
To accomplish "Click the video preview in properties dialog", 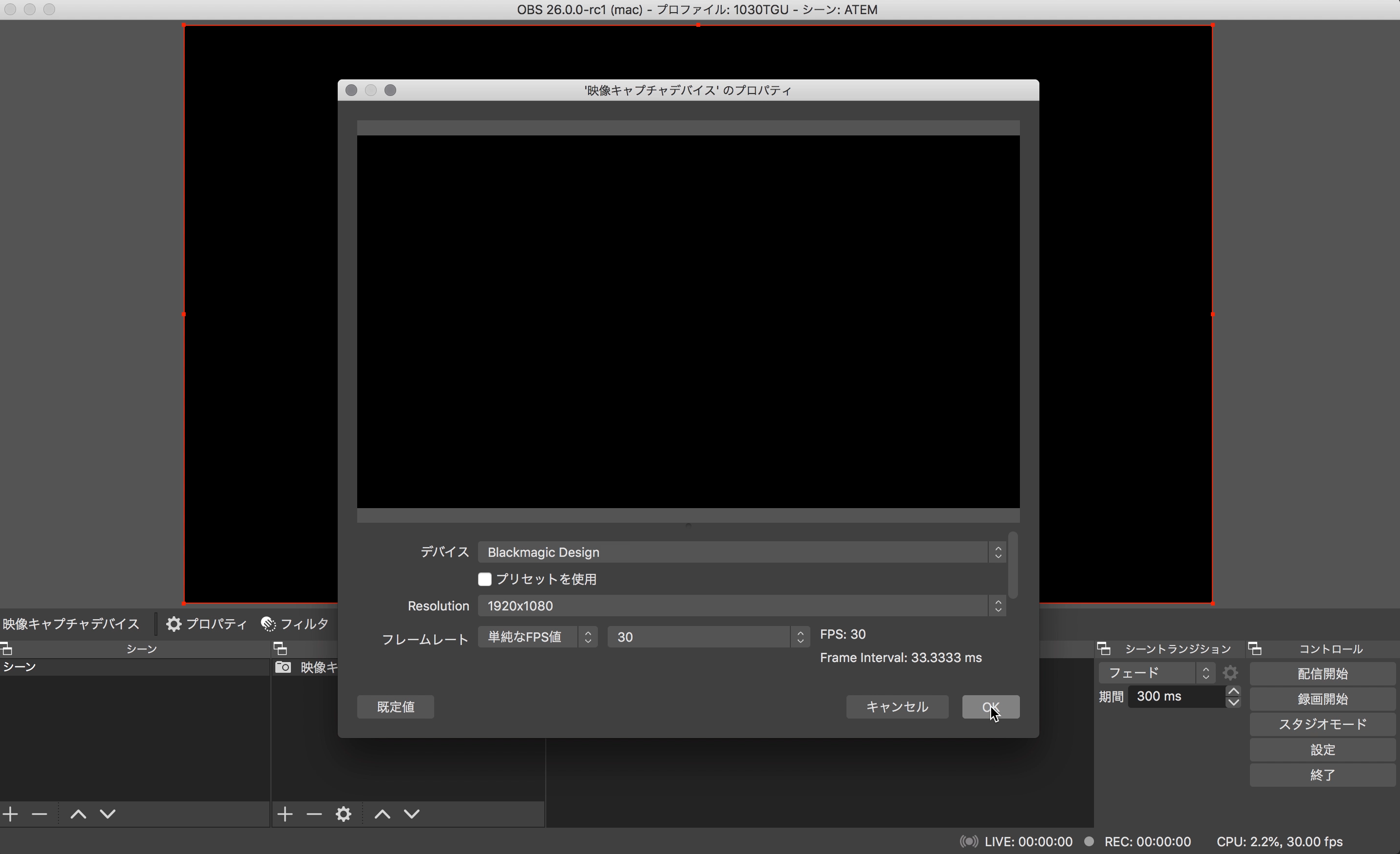I will pyautogui.click(x=688, y=322).
